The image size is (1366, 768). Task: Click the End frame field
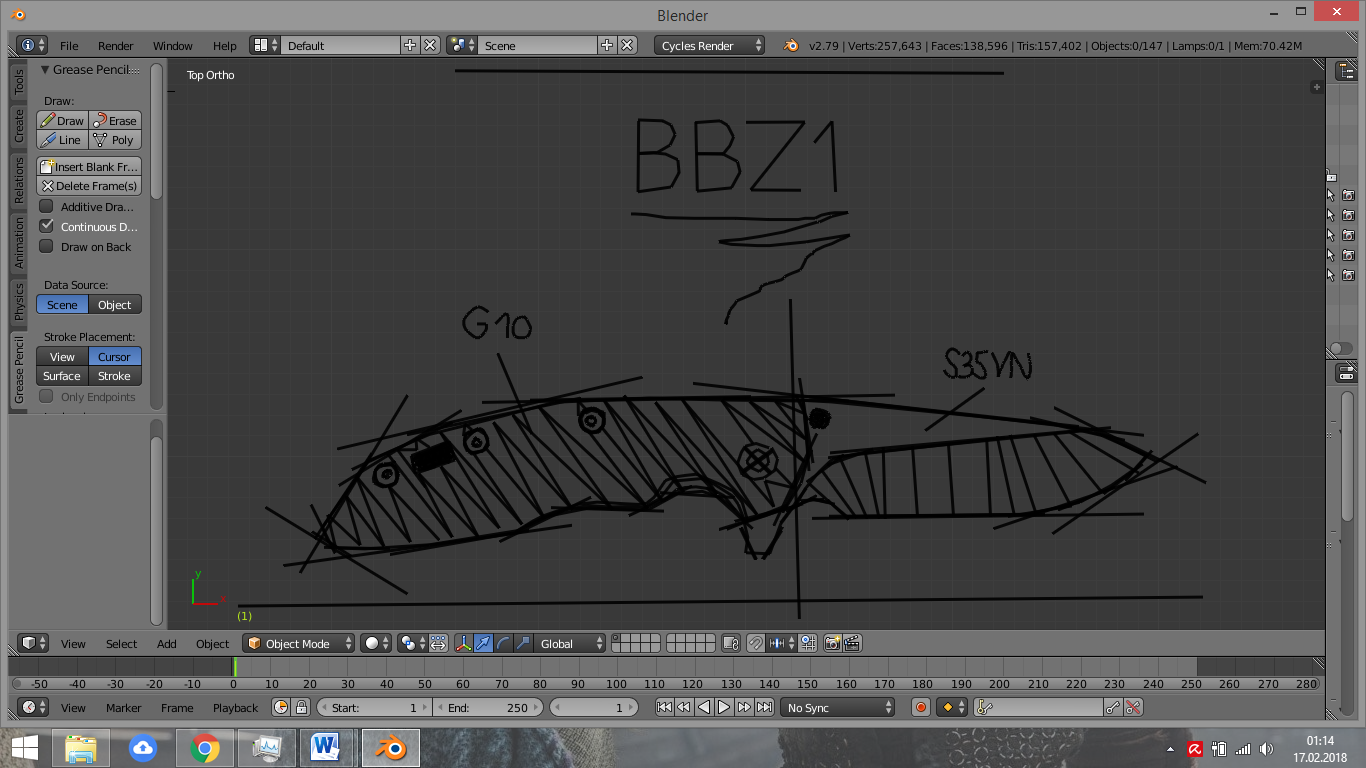488,708
